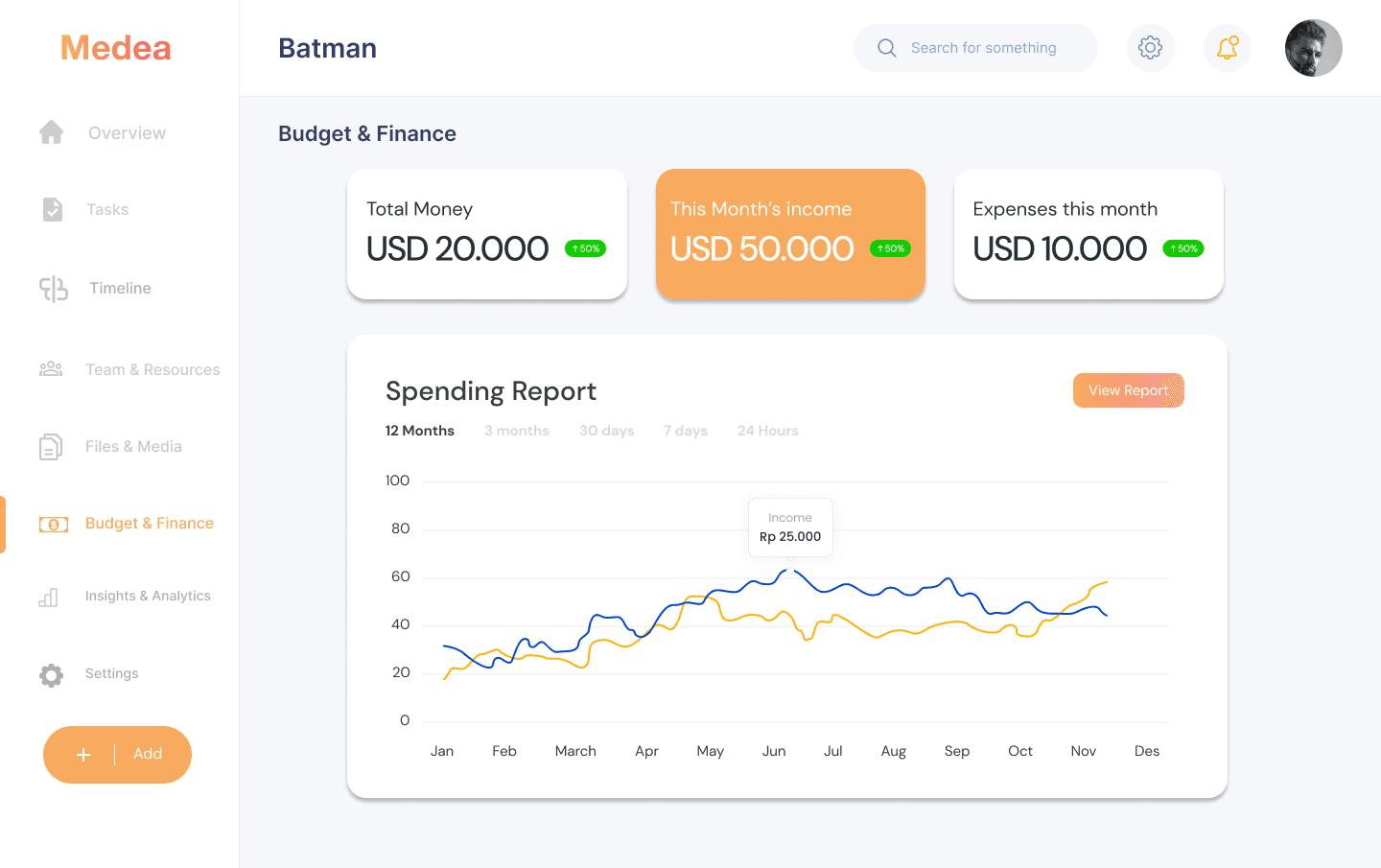
Task: Select the Overview home icon
Action: [x=51, y=132]
